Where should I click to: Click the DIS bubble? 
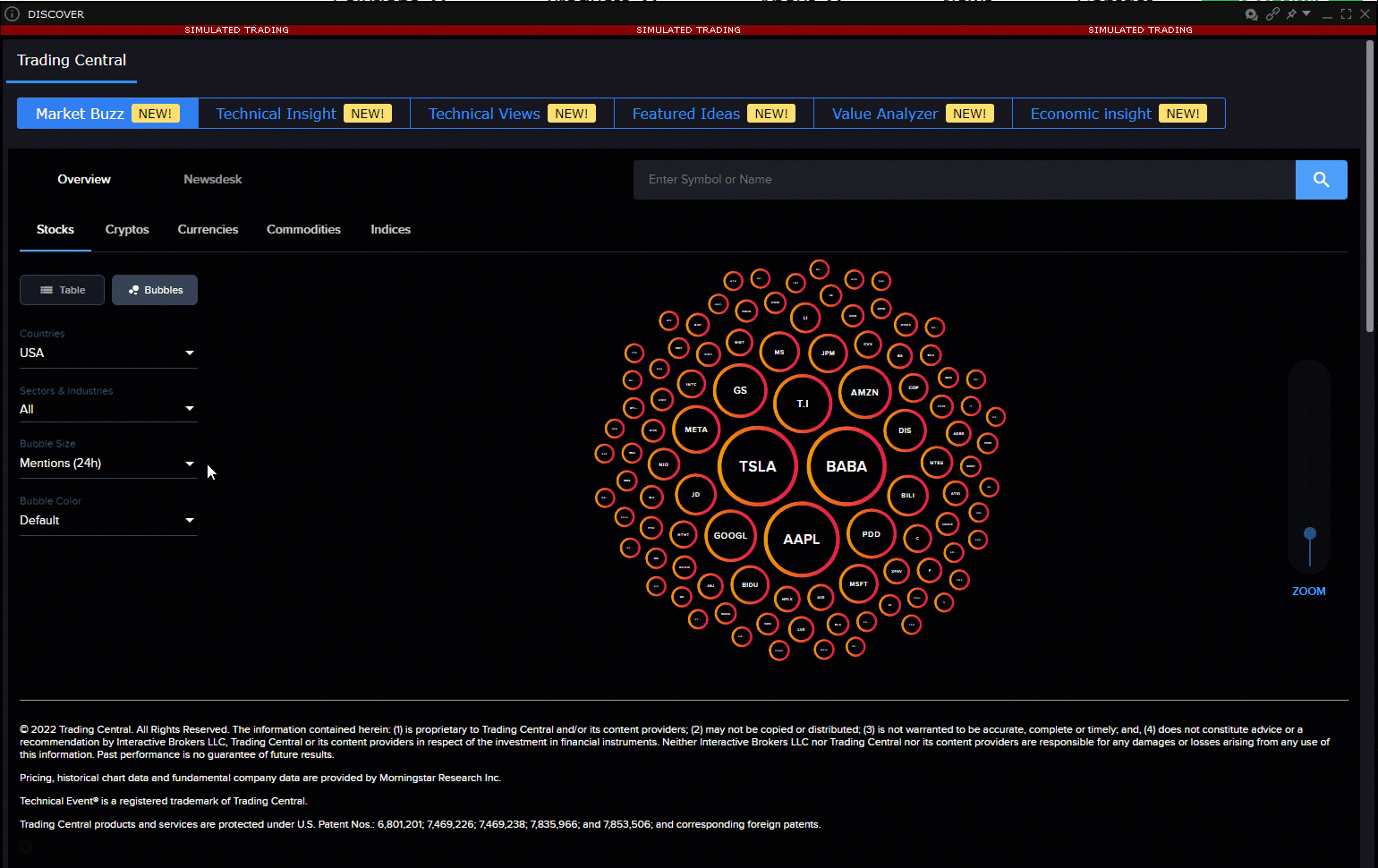pyautogui.click(x=905, y=430)
